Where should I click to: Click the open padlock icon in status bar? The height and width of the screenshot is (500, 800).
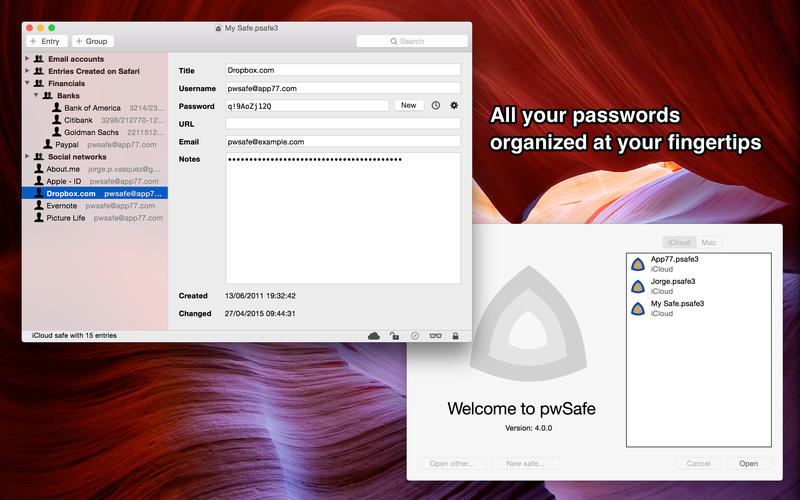(x=395, y=336)
